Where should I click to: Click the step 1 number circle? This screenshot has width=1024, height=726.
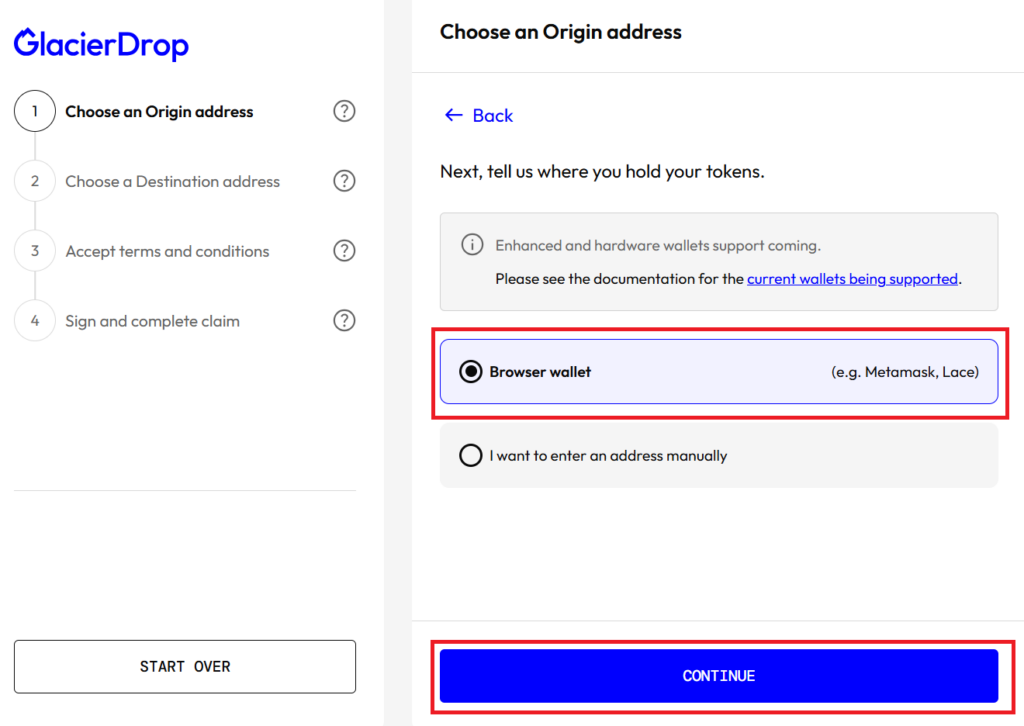(35, 111)
